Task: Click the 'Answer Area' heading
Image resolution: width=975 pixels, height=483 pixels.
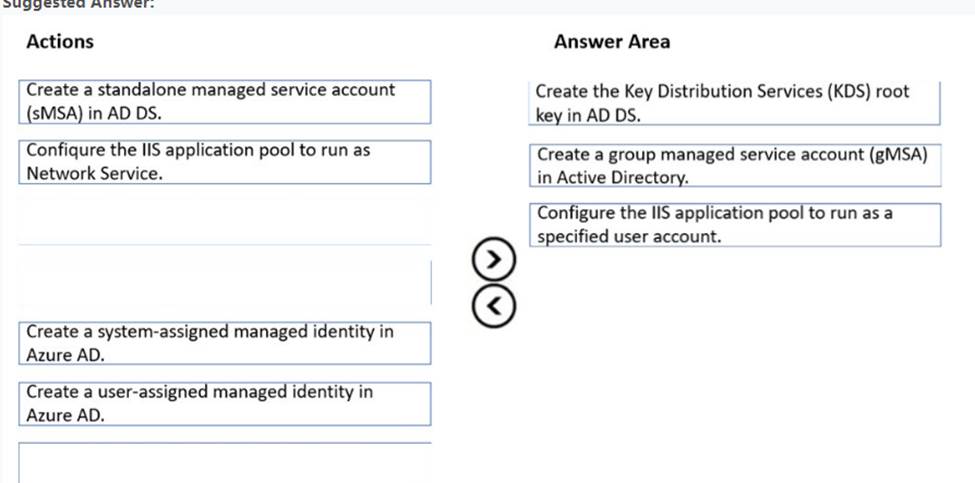Action: click(612, 42)
